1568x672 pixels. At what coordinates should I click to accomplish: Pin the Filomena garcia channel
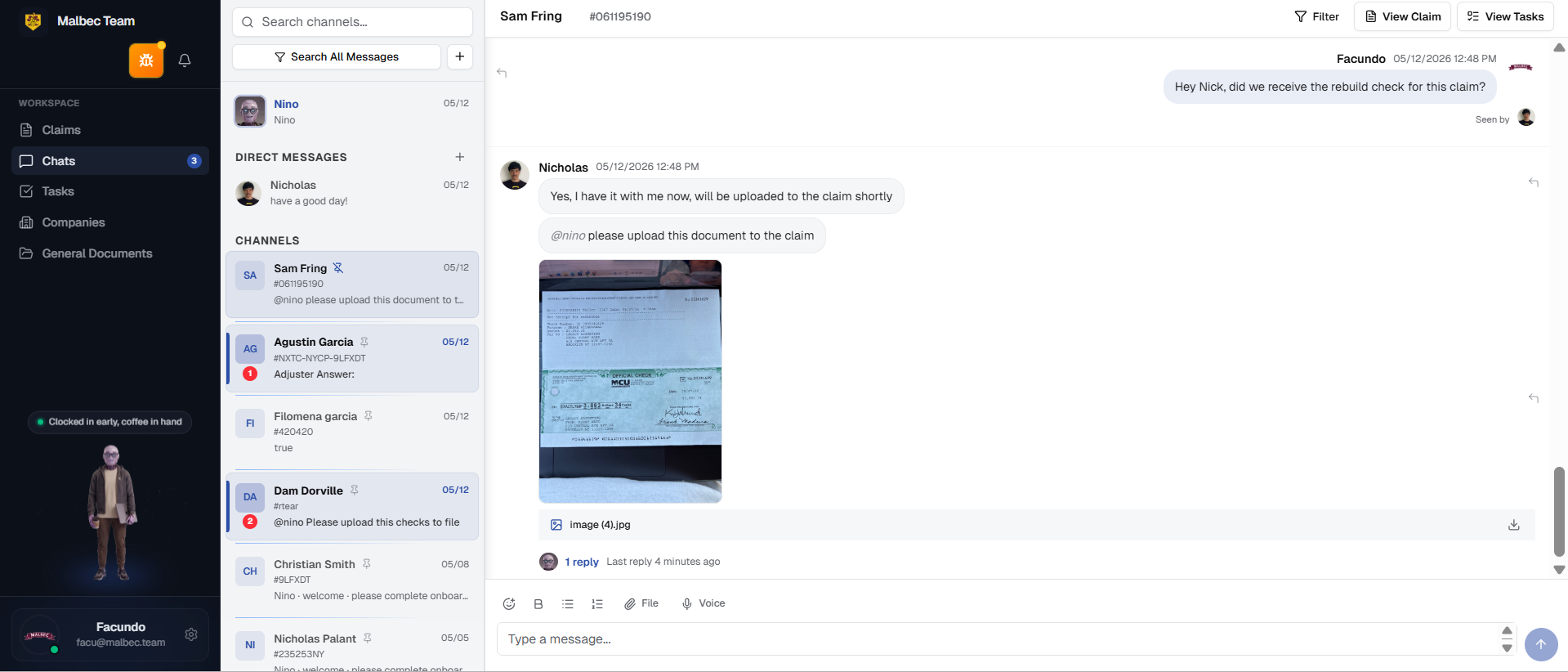click(x=369, y=416)
